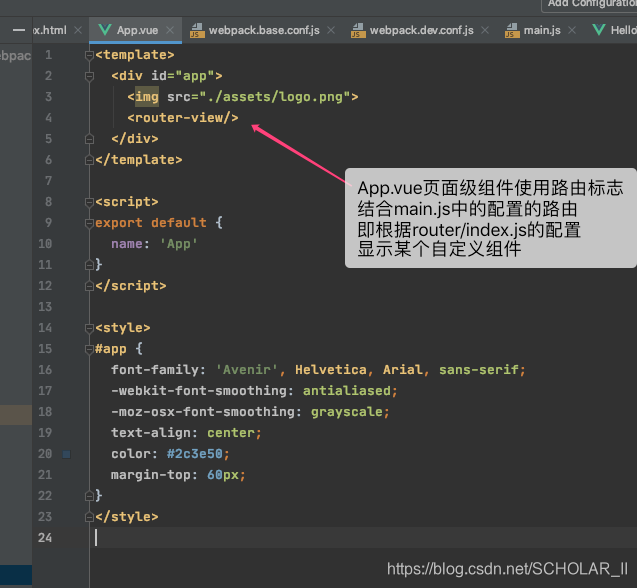The width and height of the screenshot is (637, 588).
Task: Click the grayscale value
Action: pos(347,412)
